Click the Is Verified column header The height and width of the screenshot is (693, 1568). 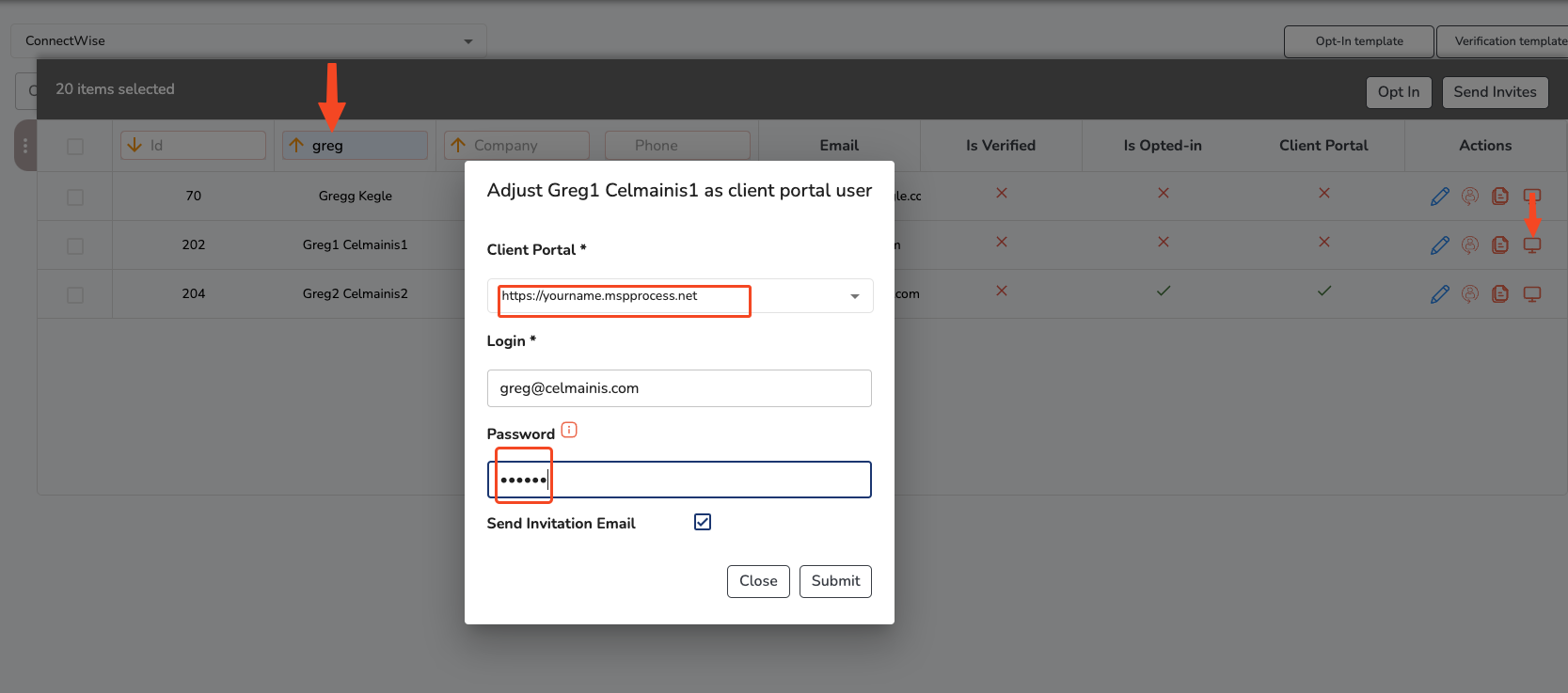pyautogui.click(x=1001, y=146)
